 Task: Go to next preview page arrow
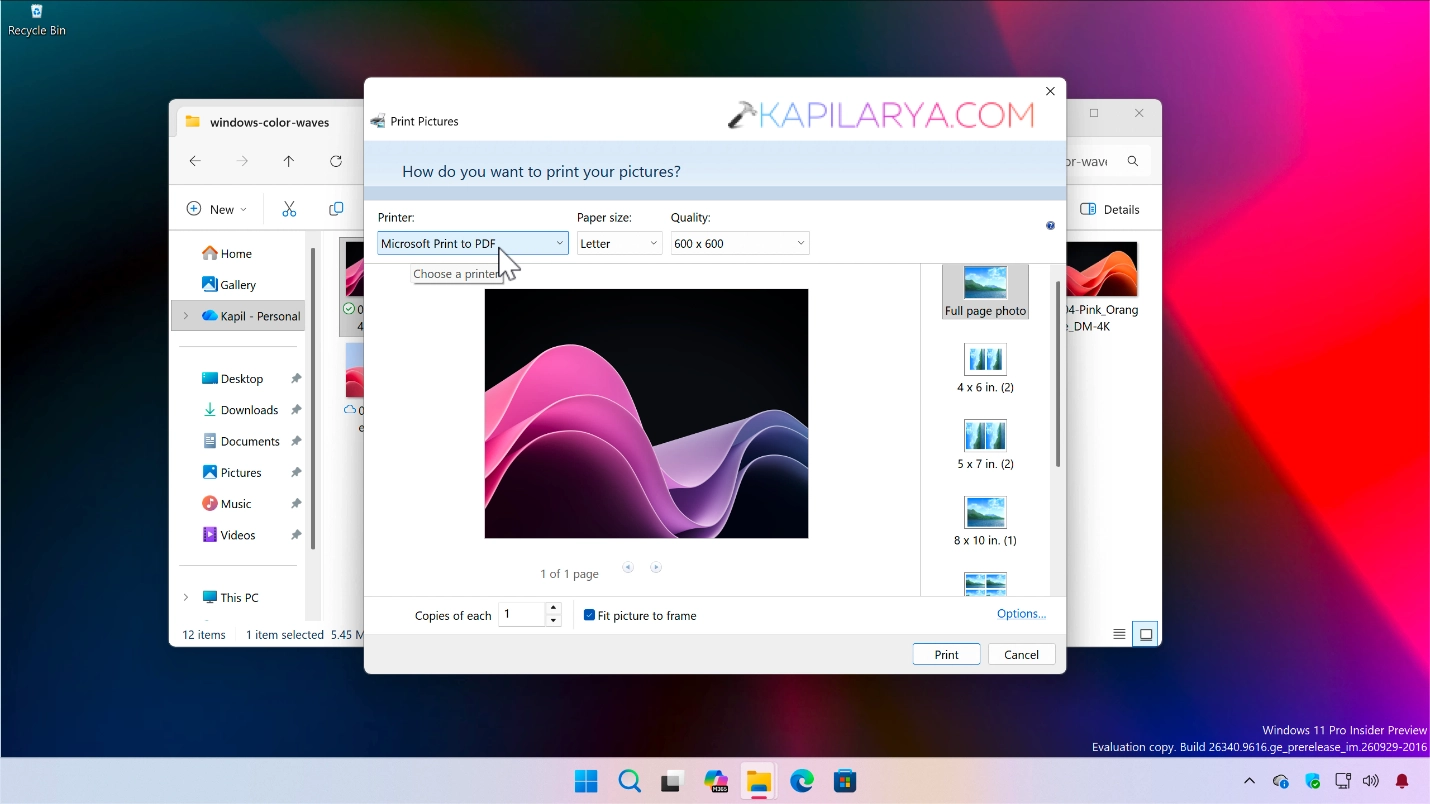point(656,567)
